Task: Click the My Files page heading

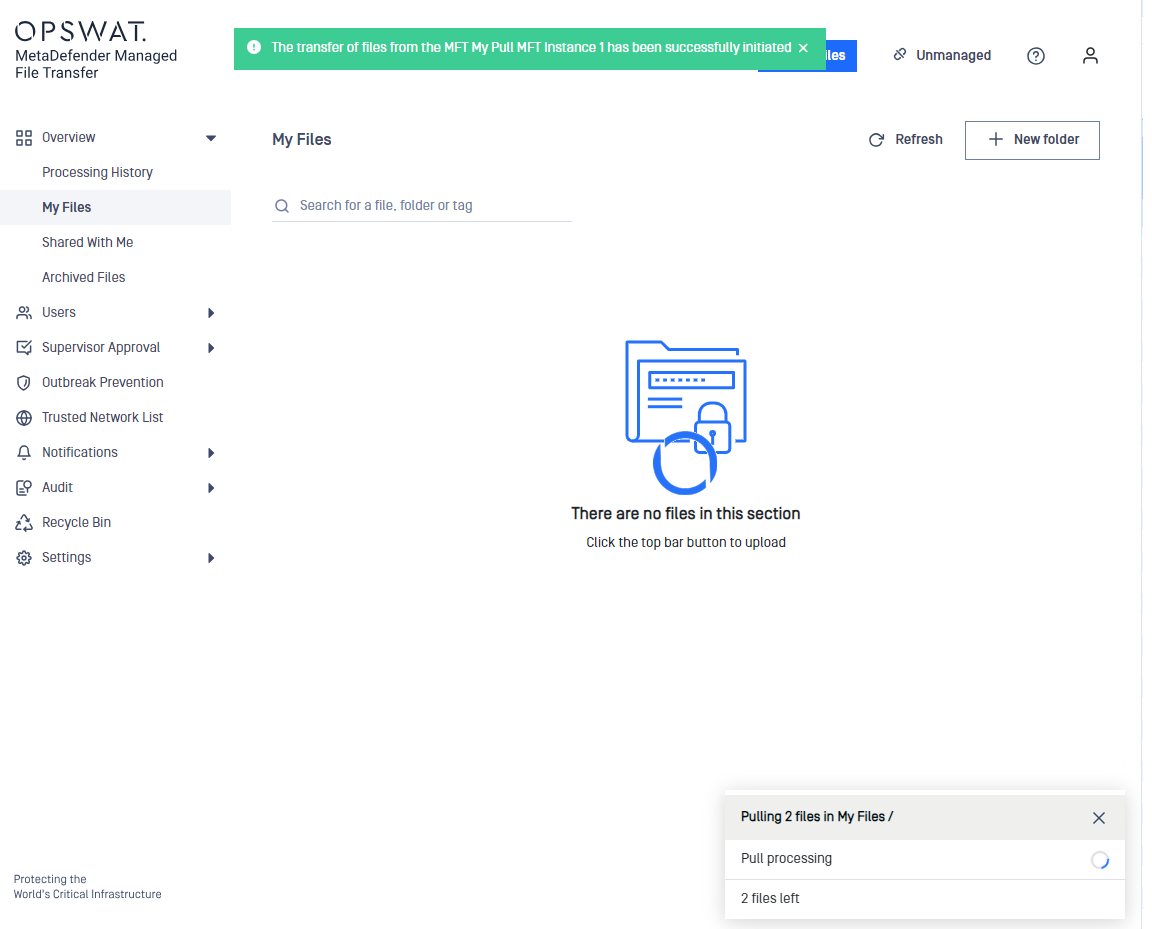Action: tap(301, 140)
